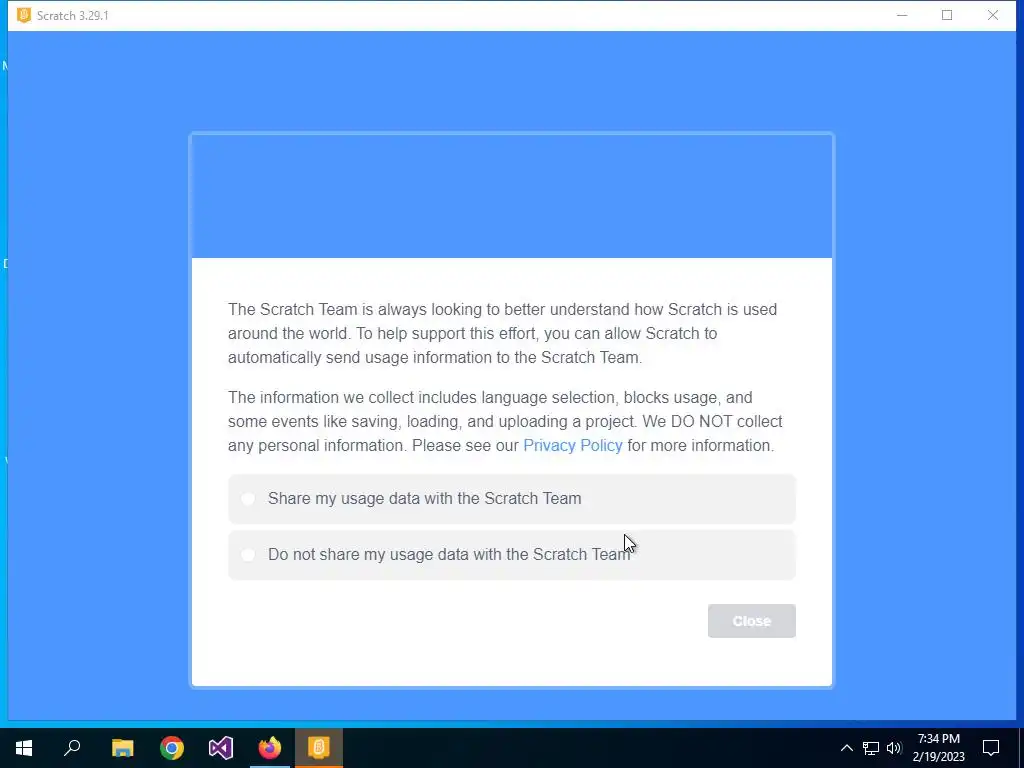The image size is (1024, 768).
Task: Maximize the Scratch 3.29.1 window
Action: 947,15
